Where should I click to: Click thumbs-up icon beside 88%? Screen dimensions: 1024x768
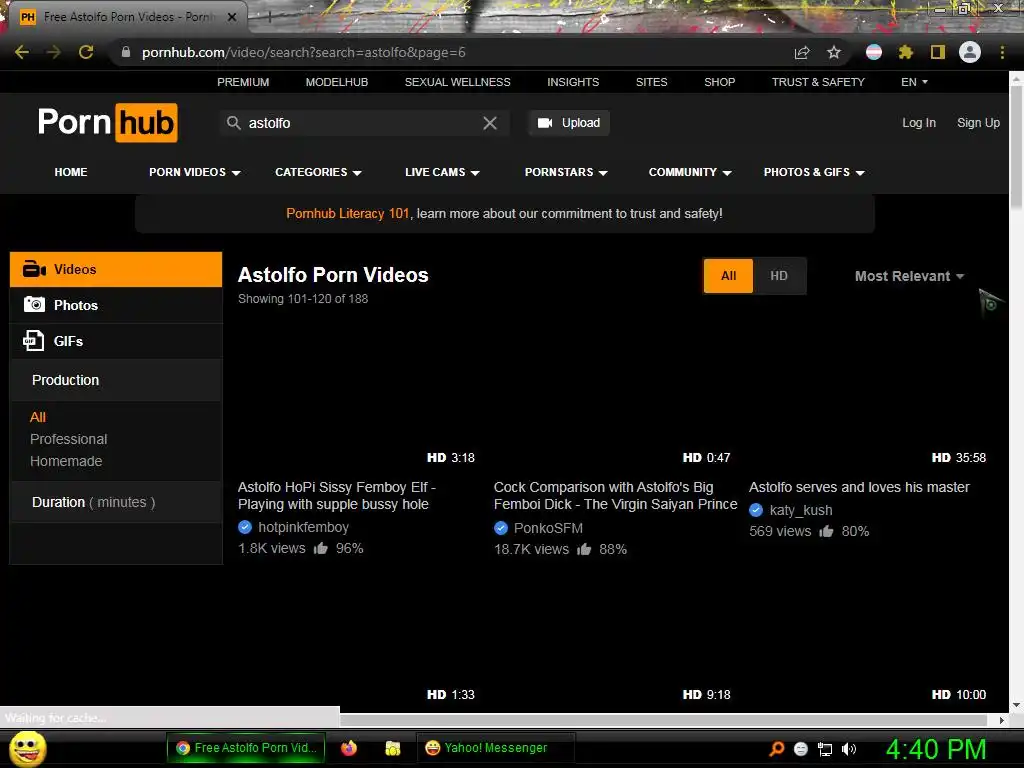point(584,549)
